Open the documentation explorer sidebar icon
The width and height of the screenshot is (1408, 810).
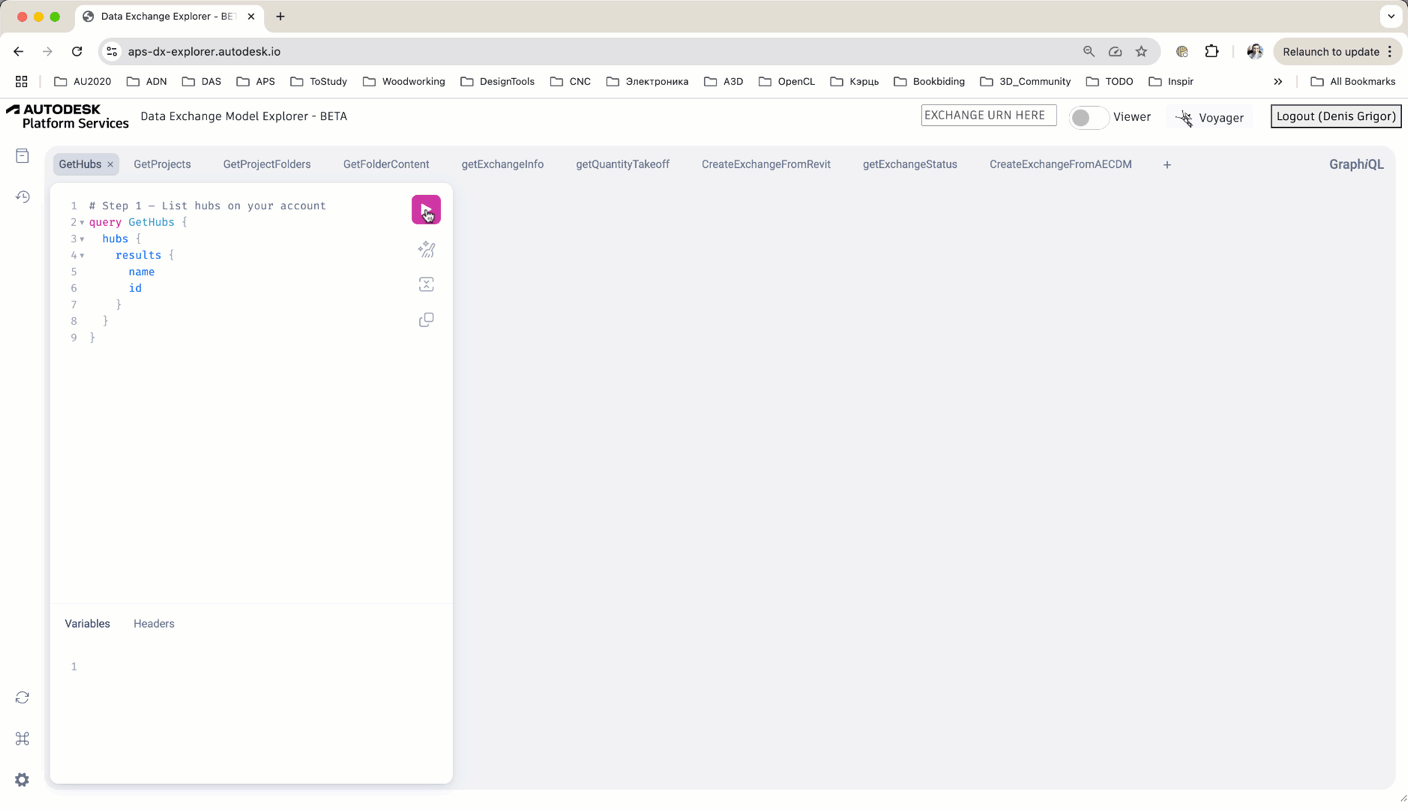(22, 156)
